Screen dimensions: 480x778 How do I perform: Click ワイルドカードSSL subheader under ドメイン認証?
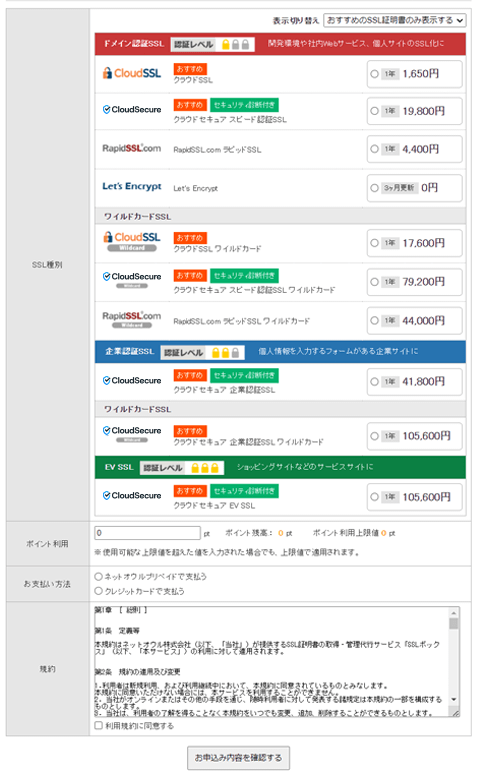[x=137, y=217]
